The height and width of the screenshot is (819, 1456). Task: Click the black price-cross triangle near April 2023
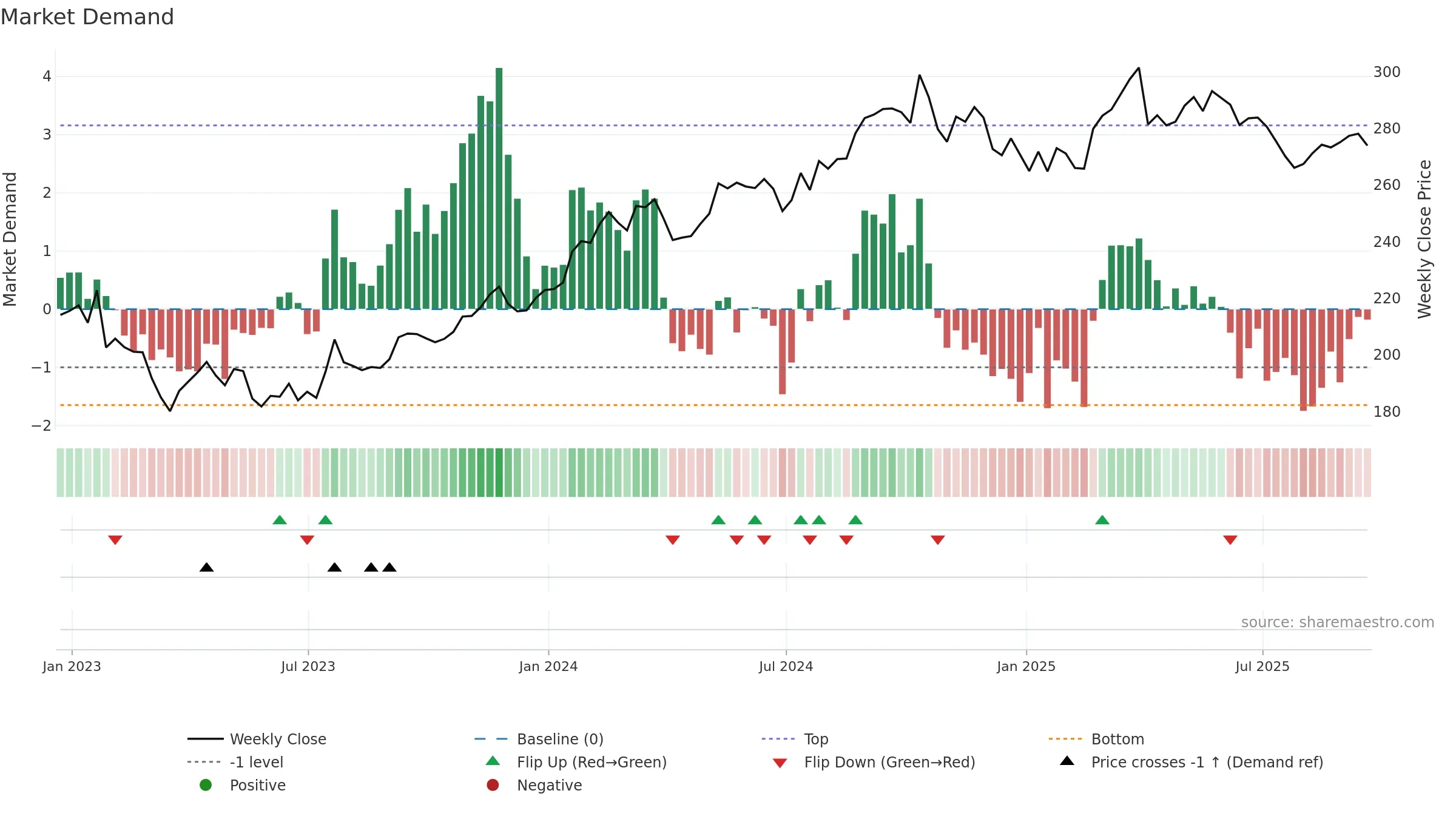pyautogui.click(x=206, y=567)
